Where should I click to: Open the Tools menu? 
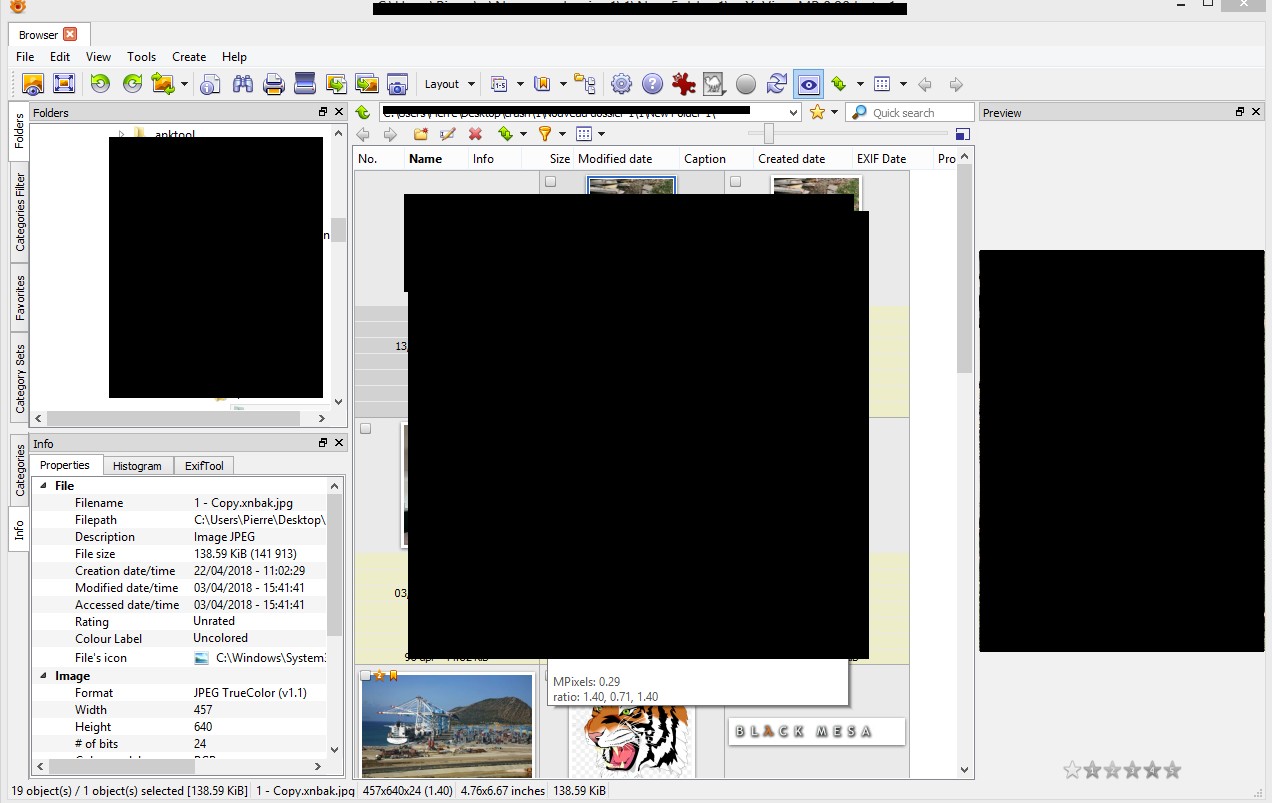(141, 57)
